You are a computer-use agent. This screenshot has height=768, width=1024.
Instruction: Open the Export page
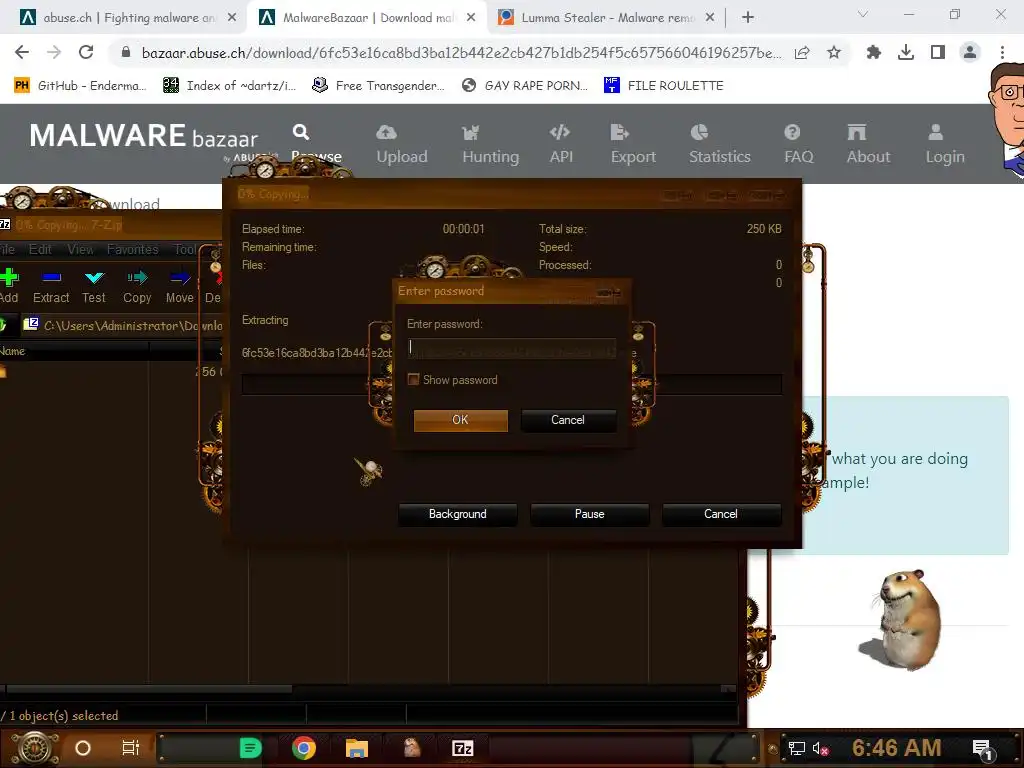(633, 144)
